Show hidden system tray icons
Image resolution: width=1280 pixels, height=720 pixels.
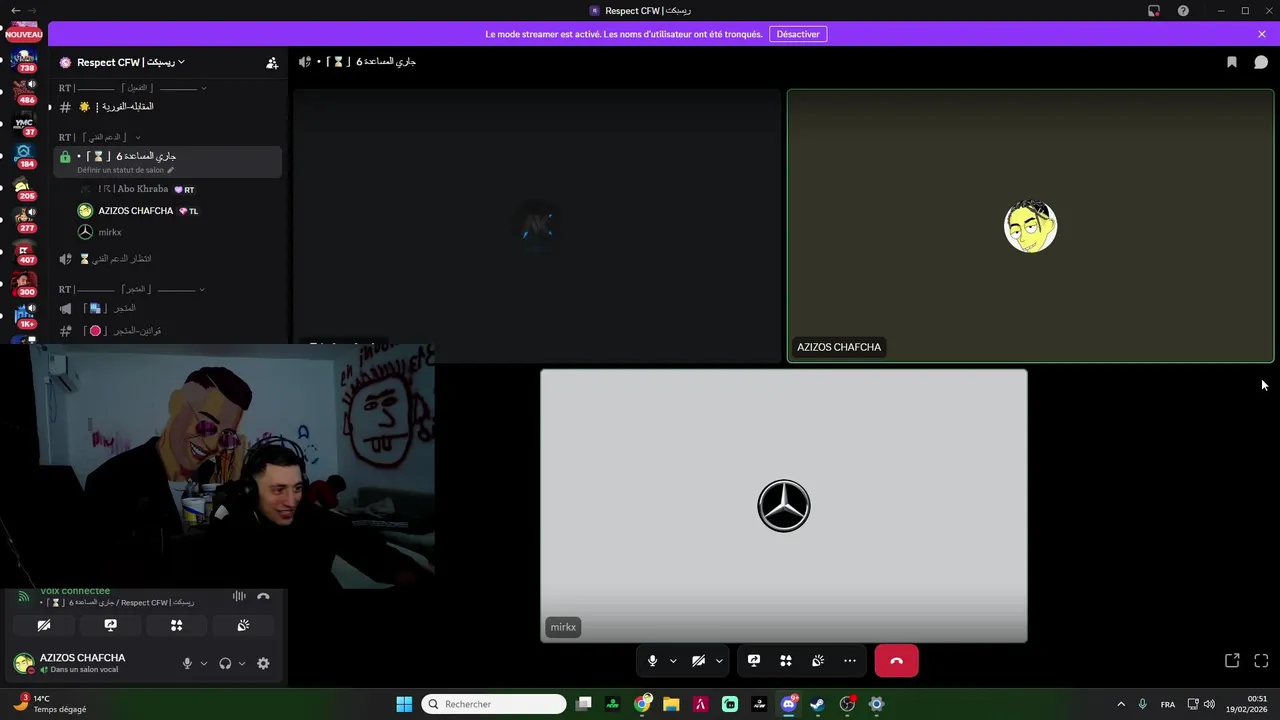click(1120, 704)
